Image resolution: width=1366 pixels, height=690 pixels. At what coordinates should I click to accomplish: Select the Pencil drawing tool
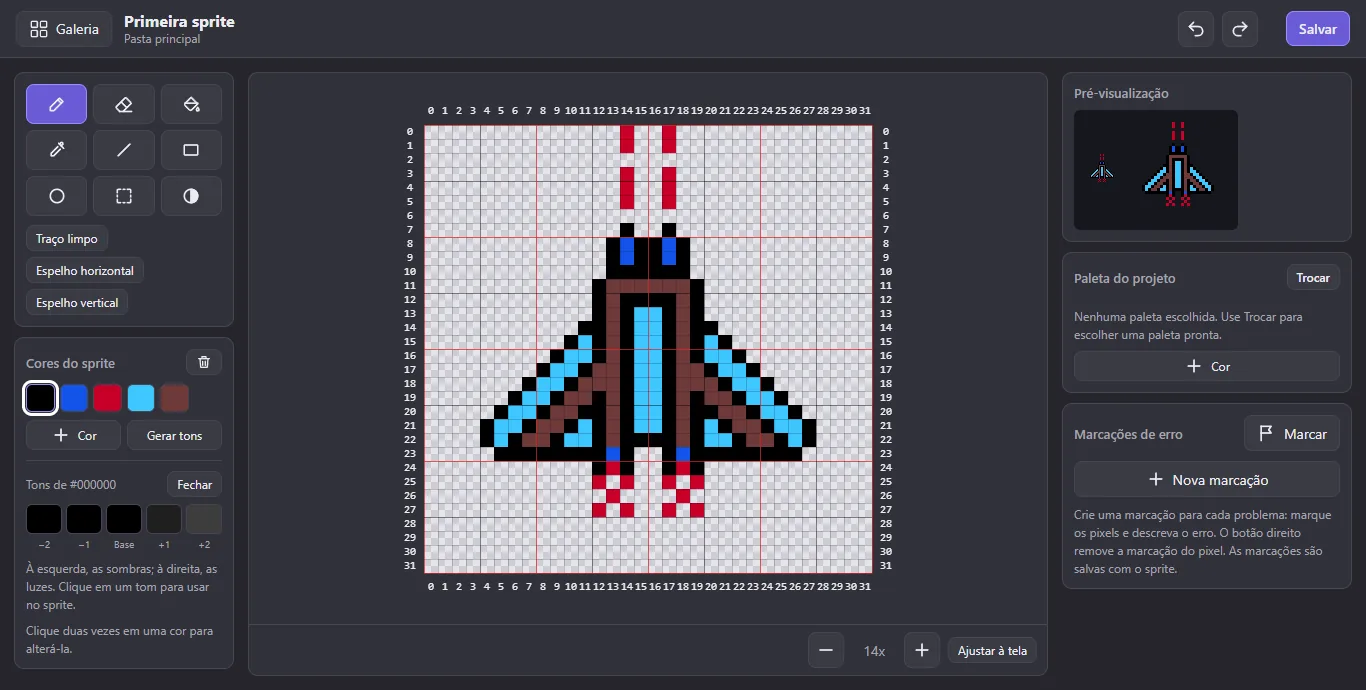pyautogui.click(x=56, y=104)
